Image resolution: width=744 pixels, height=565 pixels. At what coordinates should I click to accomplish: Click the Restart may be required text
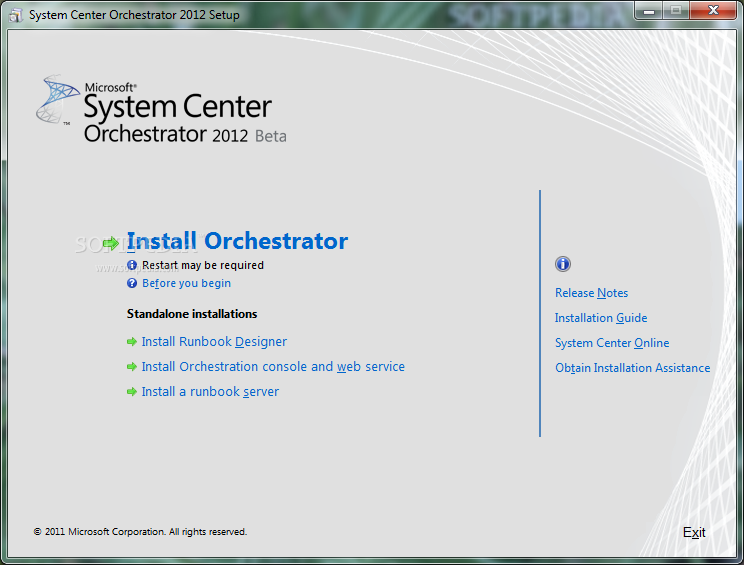tap(203, 265)
